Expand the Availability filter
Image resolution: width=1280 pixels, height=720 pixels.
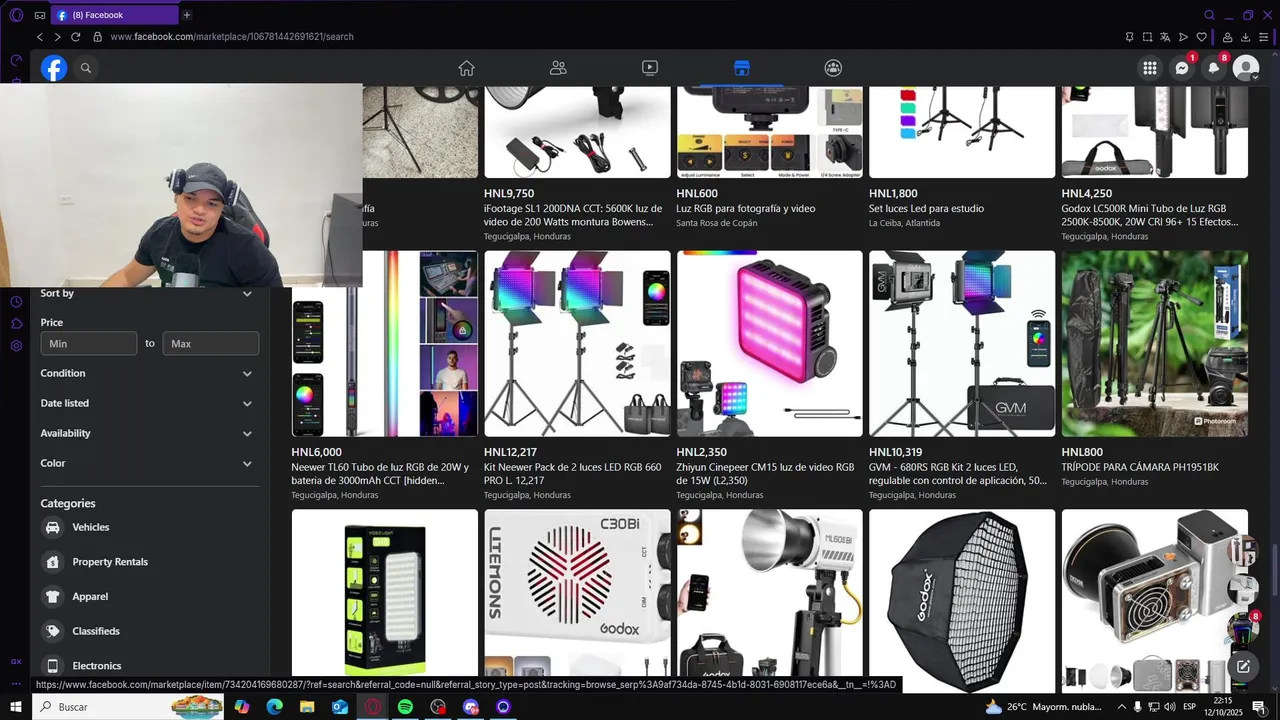[x=147, y=433]
